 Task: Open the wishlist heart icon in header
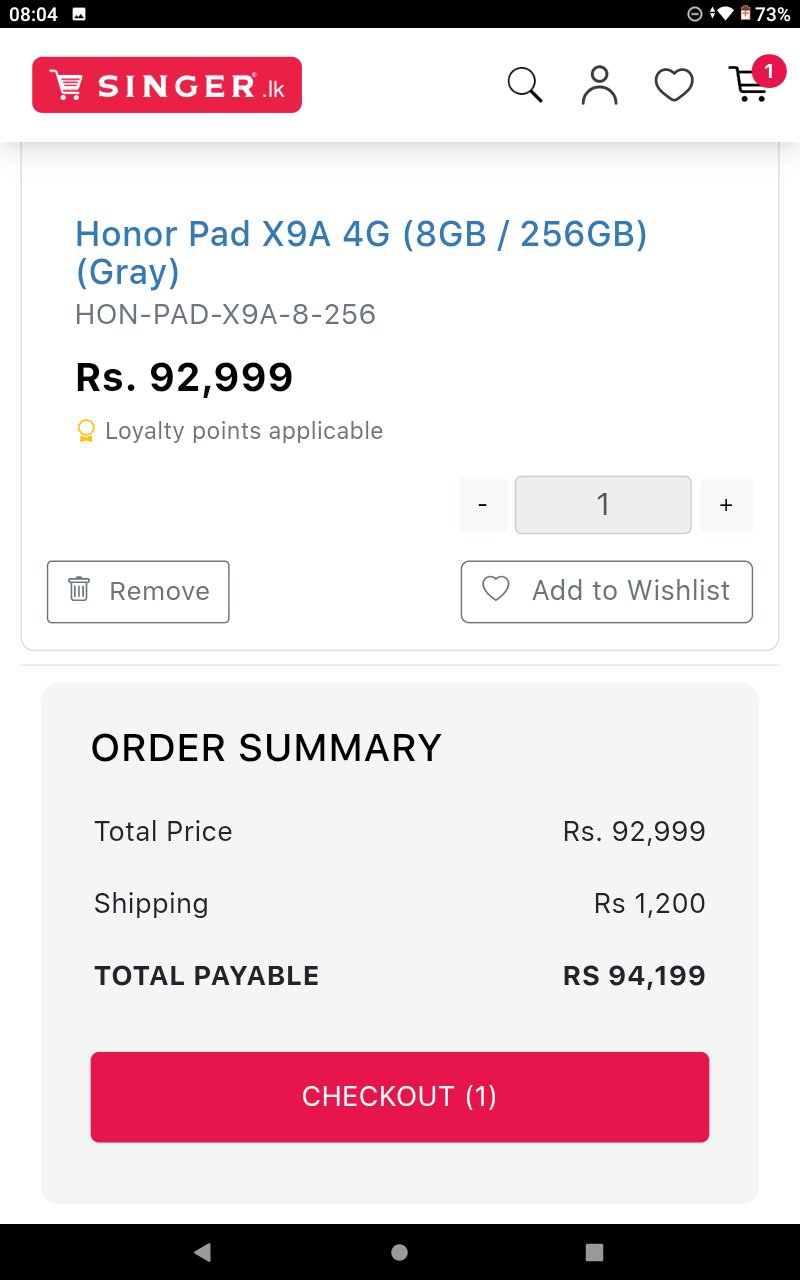[x=674, y=85]
